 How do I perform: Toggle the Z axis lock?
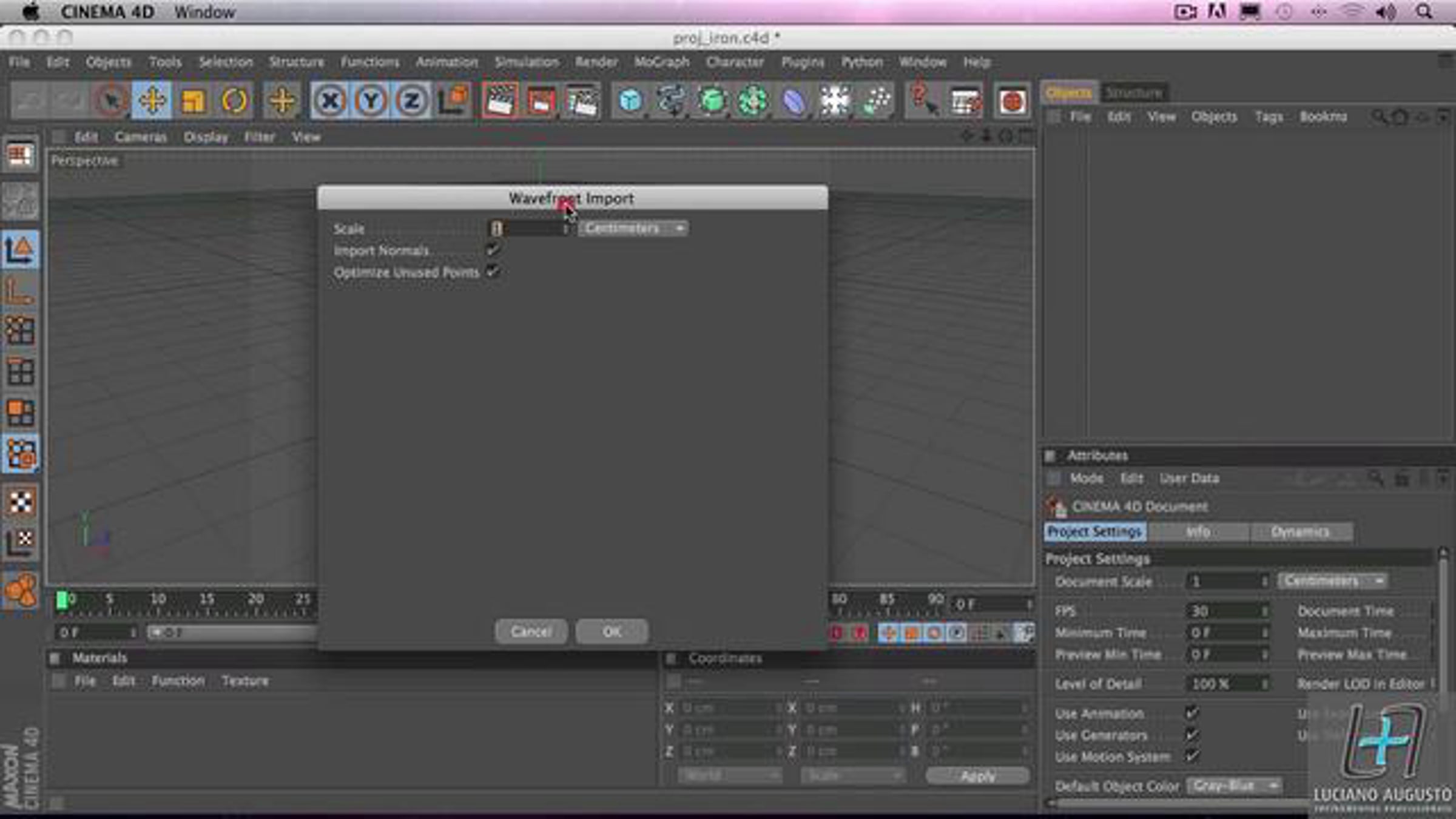412,100
